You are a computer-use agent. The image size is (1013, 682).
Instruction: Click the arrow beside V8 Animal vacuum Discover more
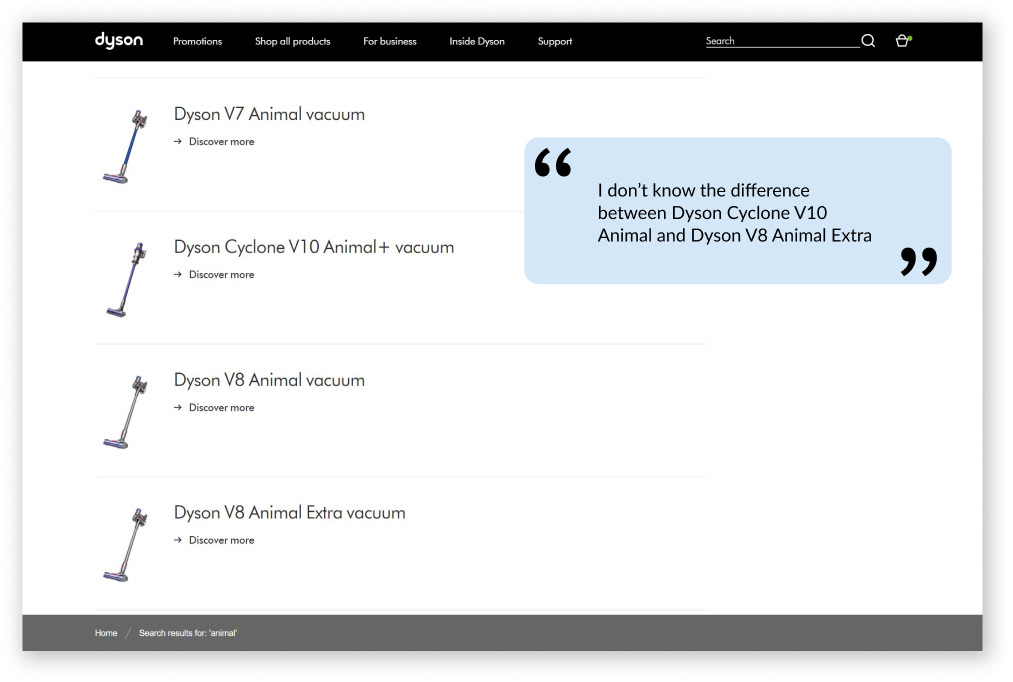(178, 408)
